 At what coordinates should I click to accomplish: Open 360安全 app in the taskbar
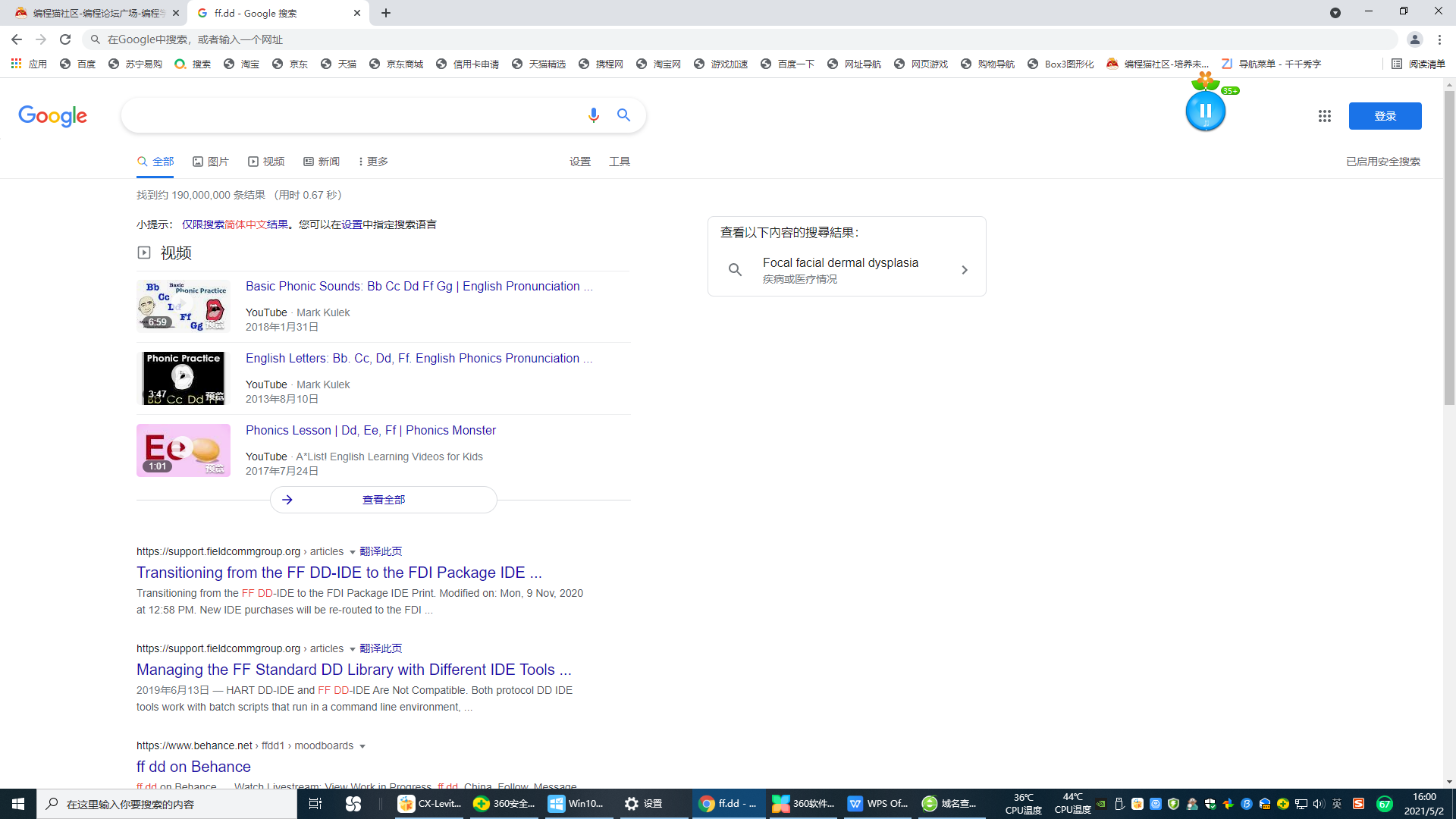(504, 804)
